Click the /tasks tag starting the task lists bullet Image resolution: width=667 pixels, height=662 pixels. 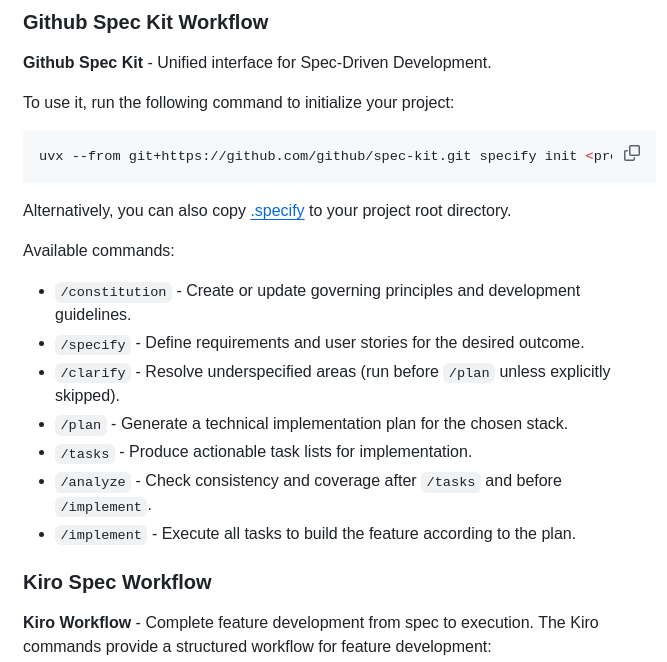point(85,454)
